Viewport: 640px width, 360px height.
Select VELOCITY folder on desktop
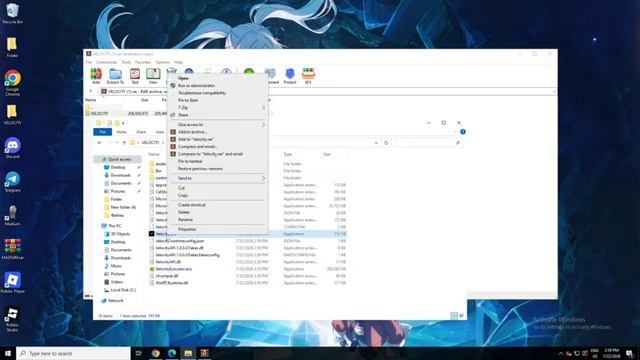pyautogui.click(x=12, y=114)
